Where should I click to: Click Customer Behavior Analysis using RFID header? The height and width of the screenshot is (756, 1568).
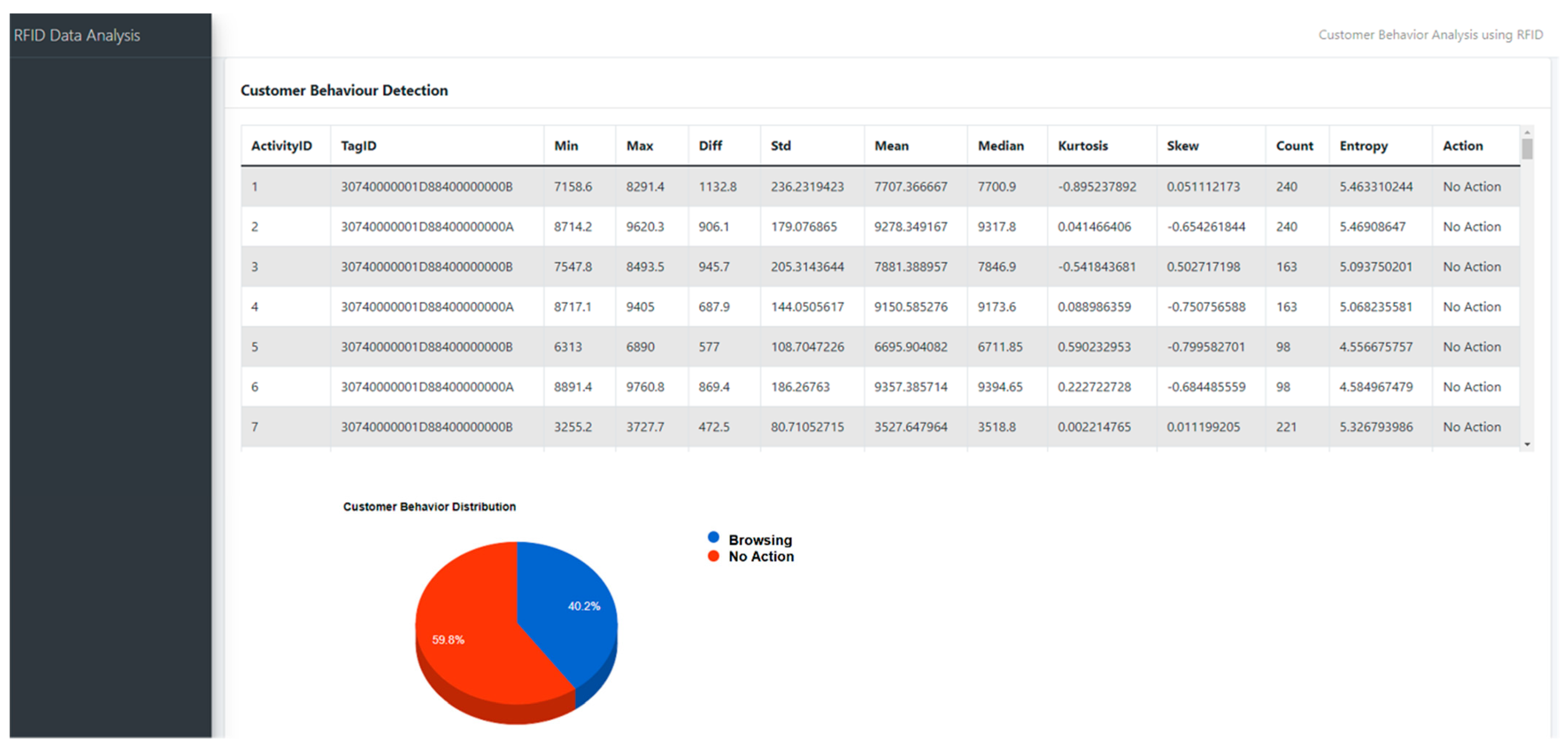1430,35
